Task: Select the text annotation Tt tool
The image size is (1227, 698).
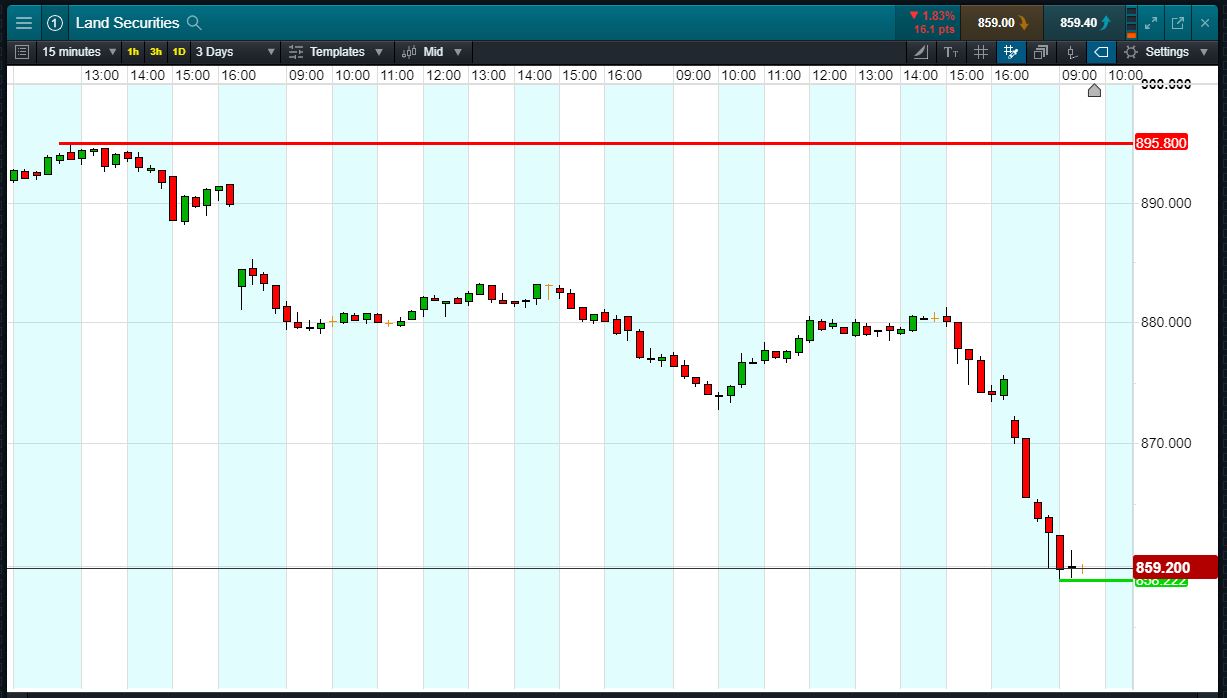Action: click(951, 52)
